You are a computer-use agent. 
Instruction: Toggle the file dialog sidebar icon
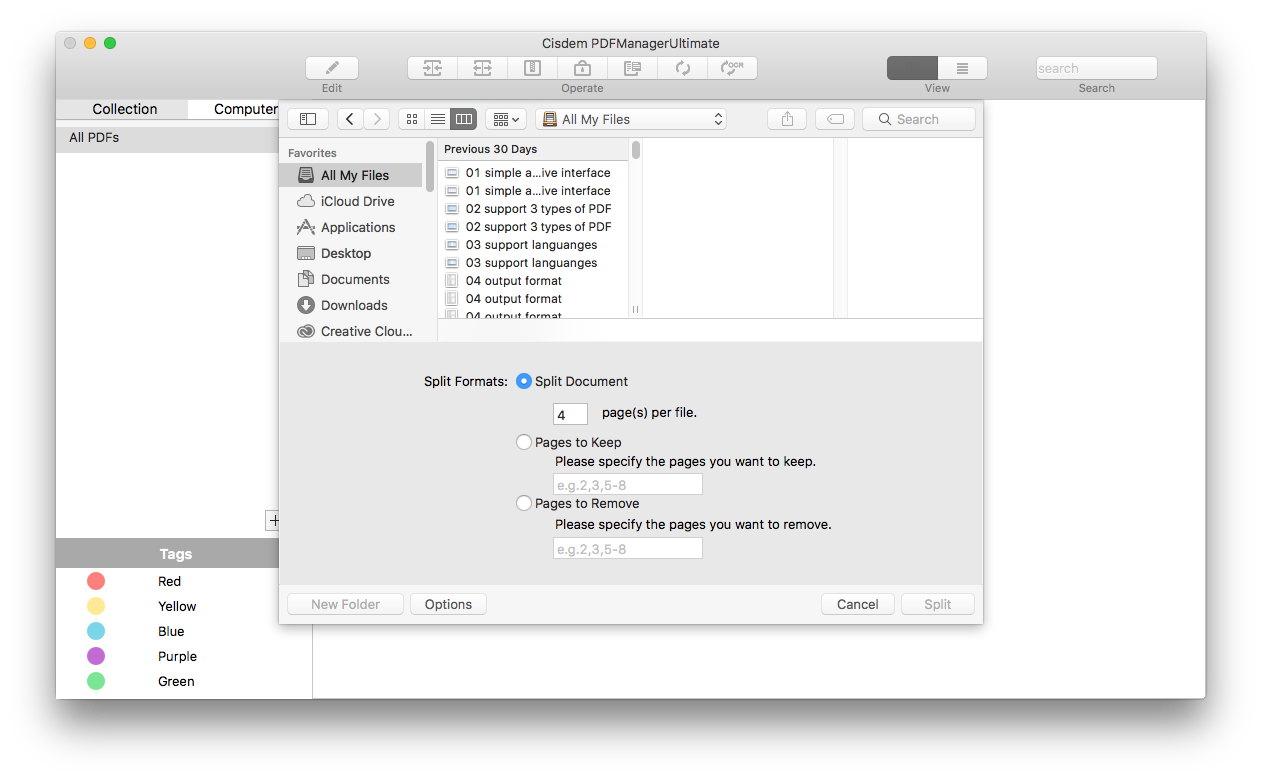tap(308, 119)
